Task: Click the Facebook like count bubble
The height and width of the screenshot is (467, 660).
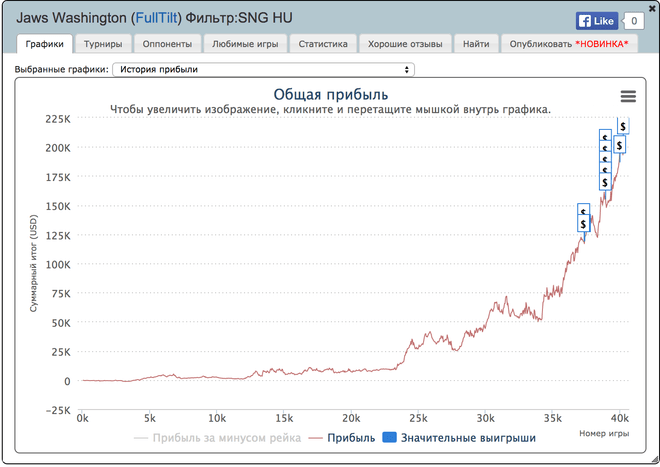Action: point(634,21)
